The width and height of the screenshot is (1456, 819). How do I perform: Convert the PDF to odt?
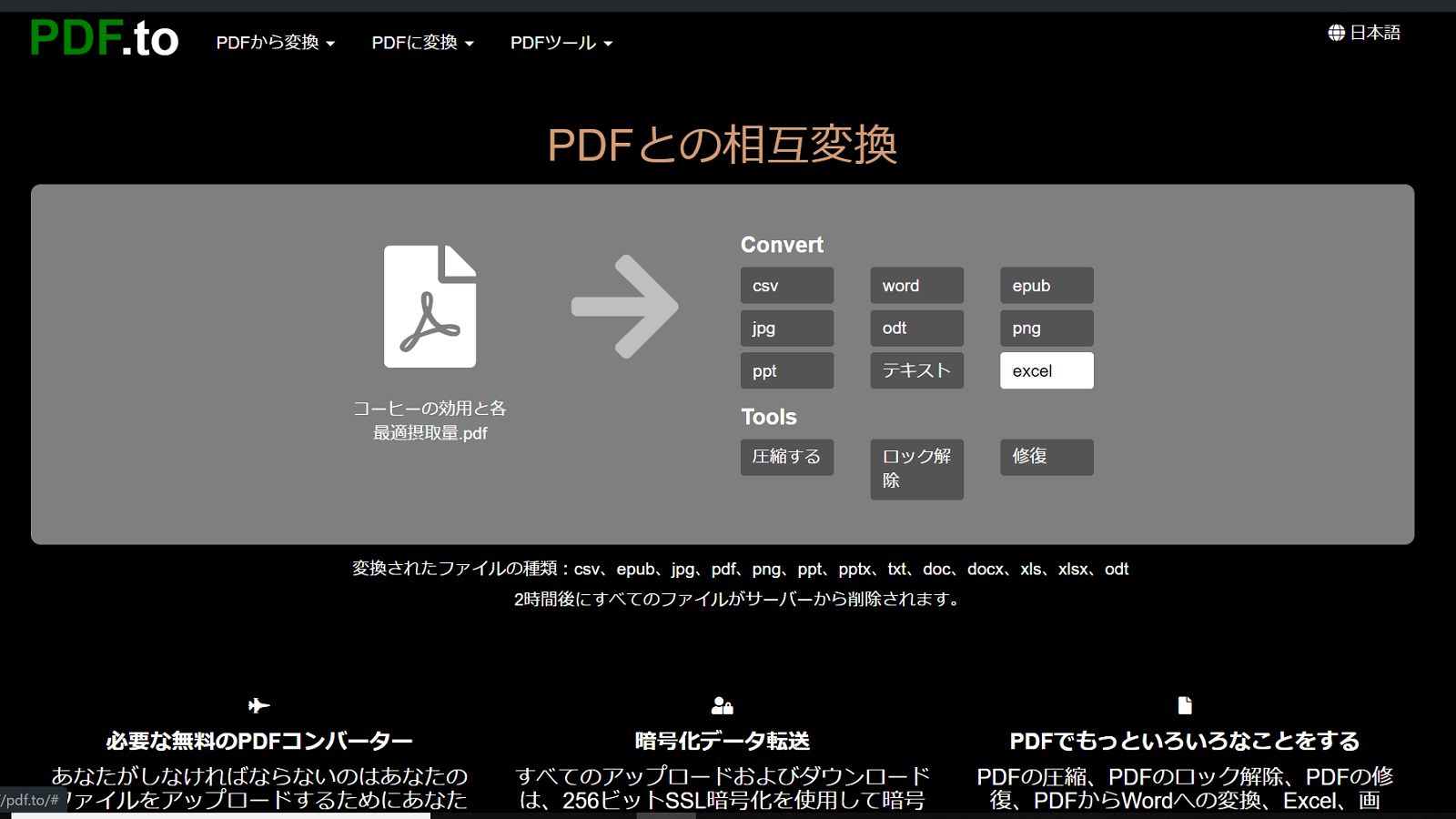pos(916,329)
